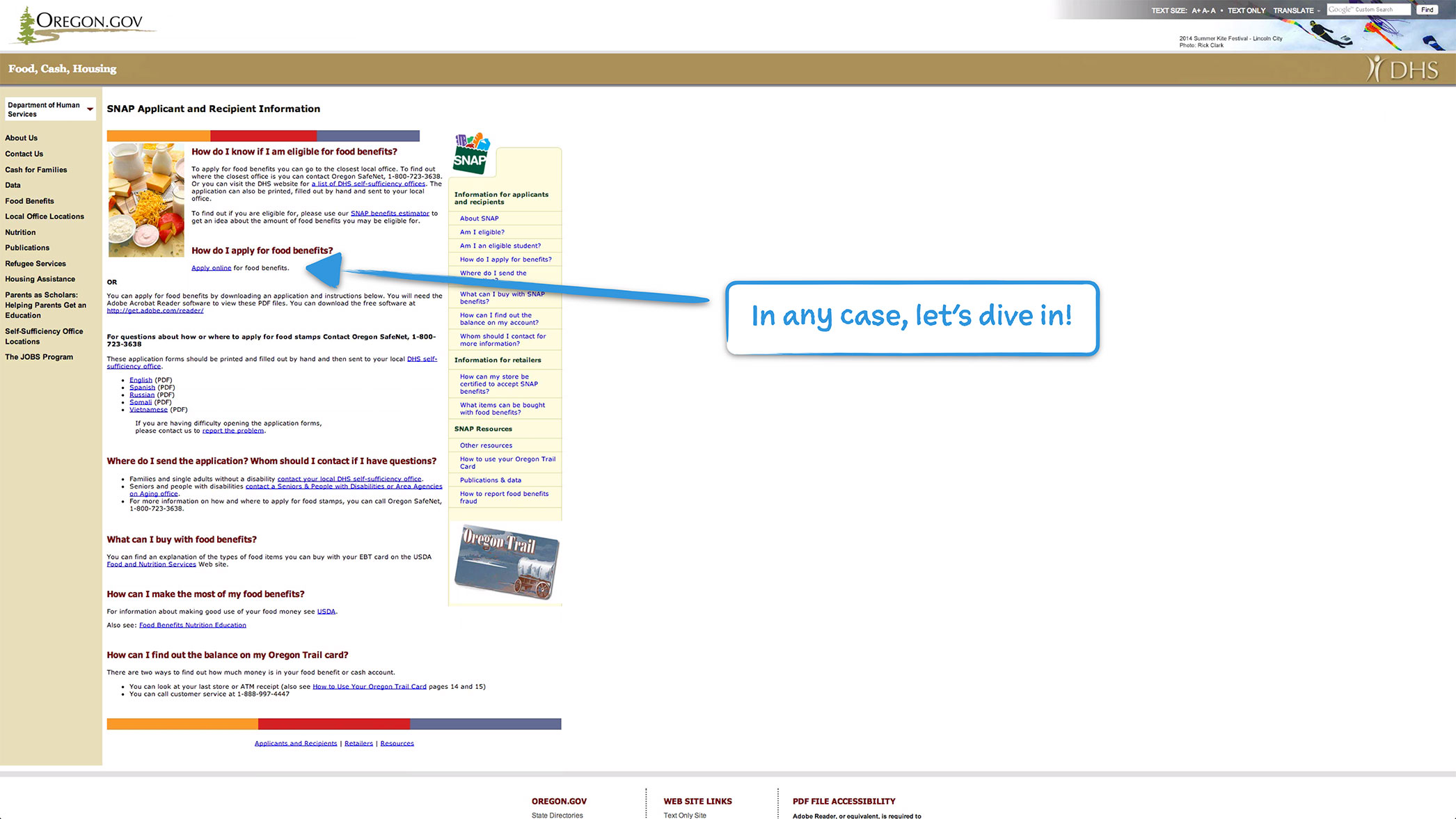Download the Russian application PDF
The image size is (1456, 819).
142,395
